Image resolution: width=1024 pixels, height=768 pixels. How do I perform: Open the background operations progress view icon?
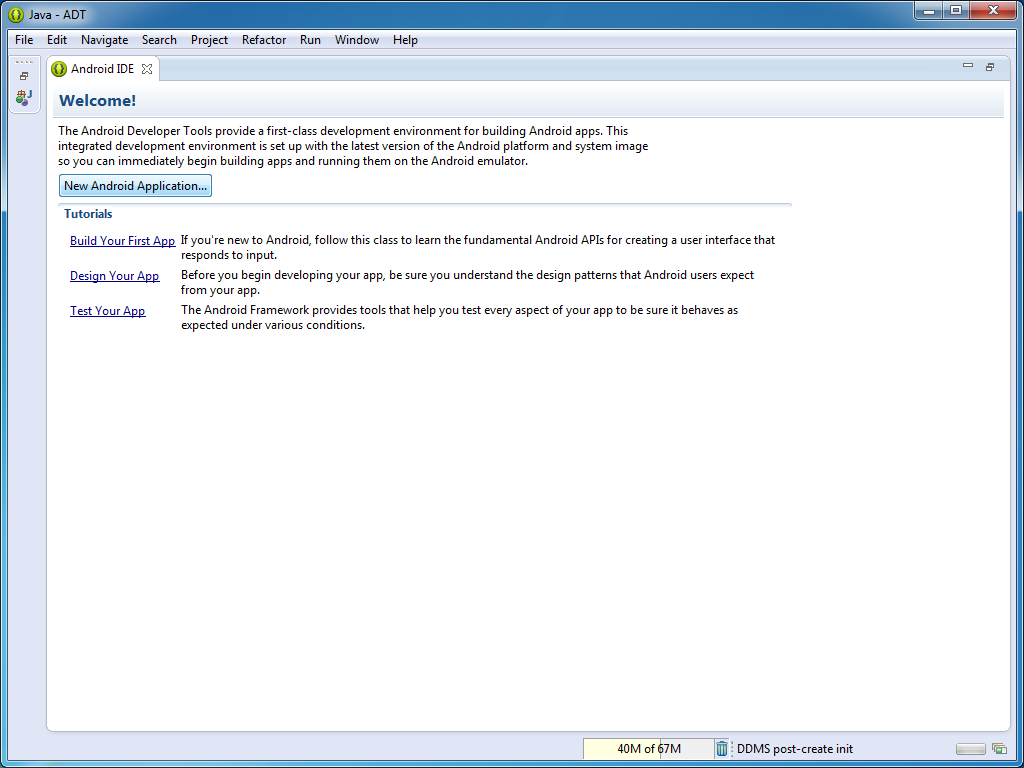tap(998, 749)
